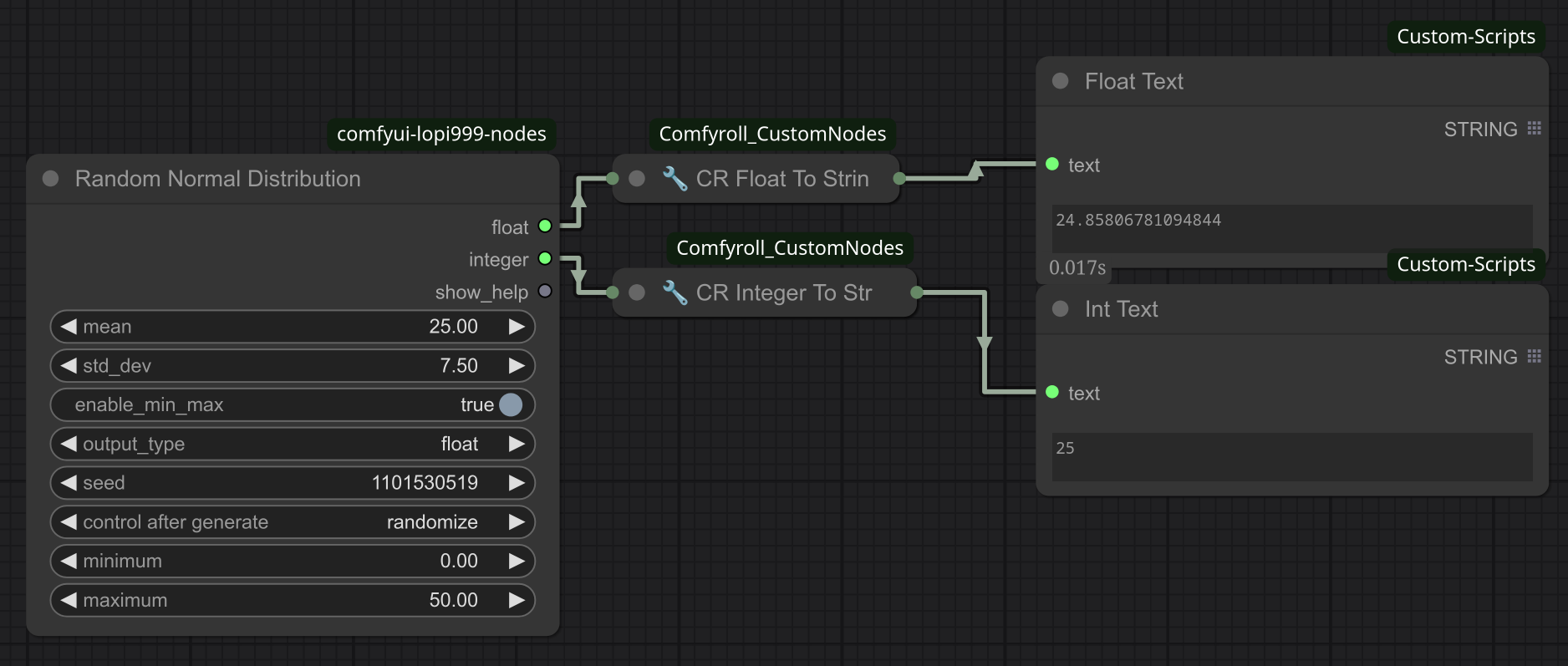Screen dimensions: 1568x666
Task: Click the maximum value field
Action: coord(293,600)
